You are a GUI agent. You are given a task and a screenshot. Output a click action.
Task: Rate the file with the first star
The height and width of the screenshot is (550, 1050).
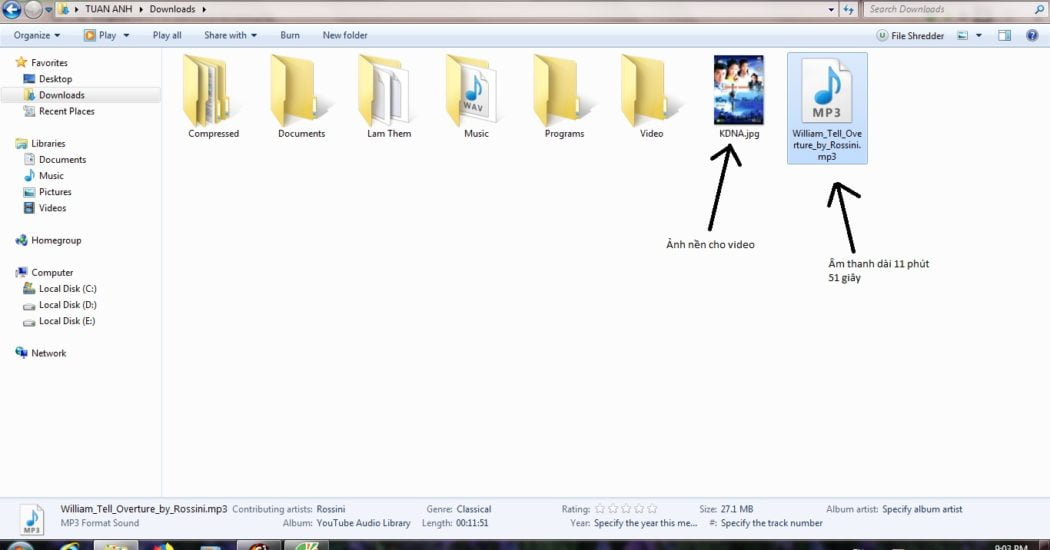tap(600, 509)
